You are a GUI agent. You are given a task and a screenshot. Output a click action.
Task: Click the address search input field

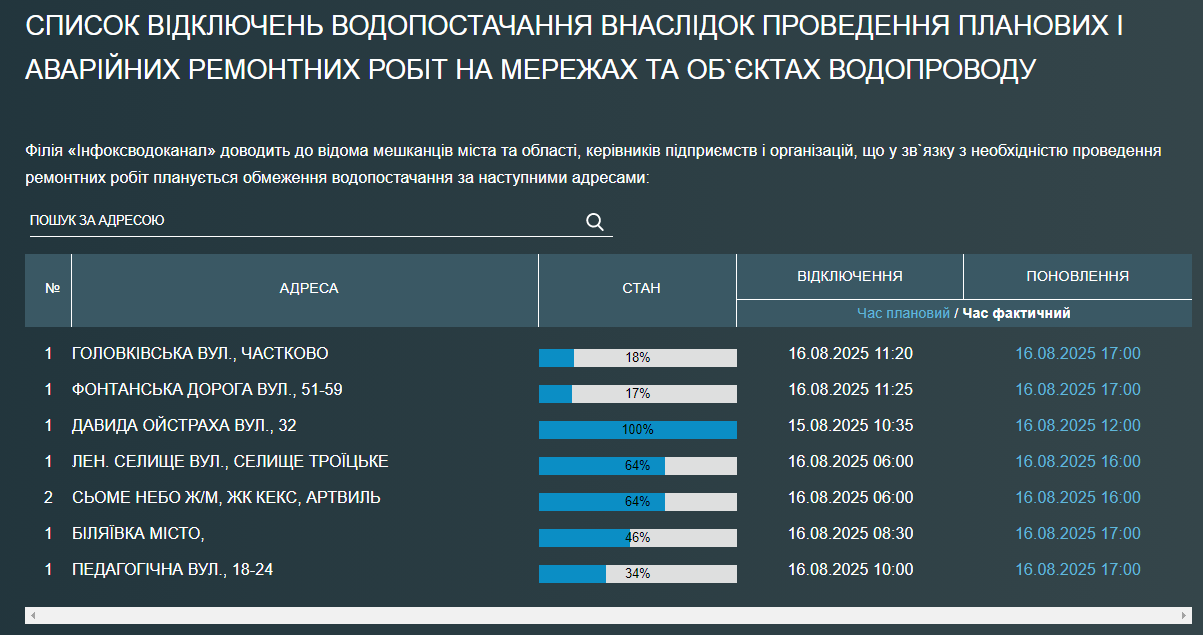(x=300, y=221)
